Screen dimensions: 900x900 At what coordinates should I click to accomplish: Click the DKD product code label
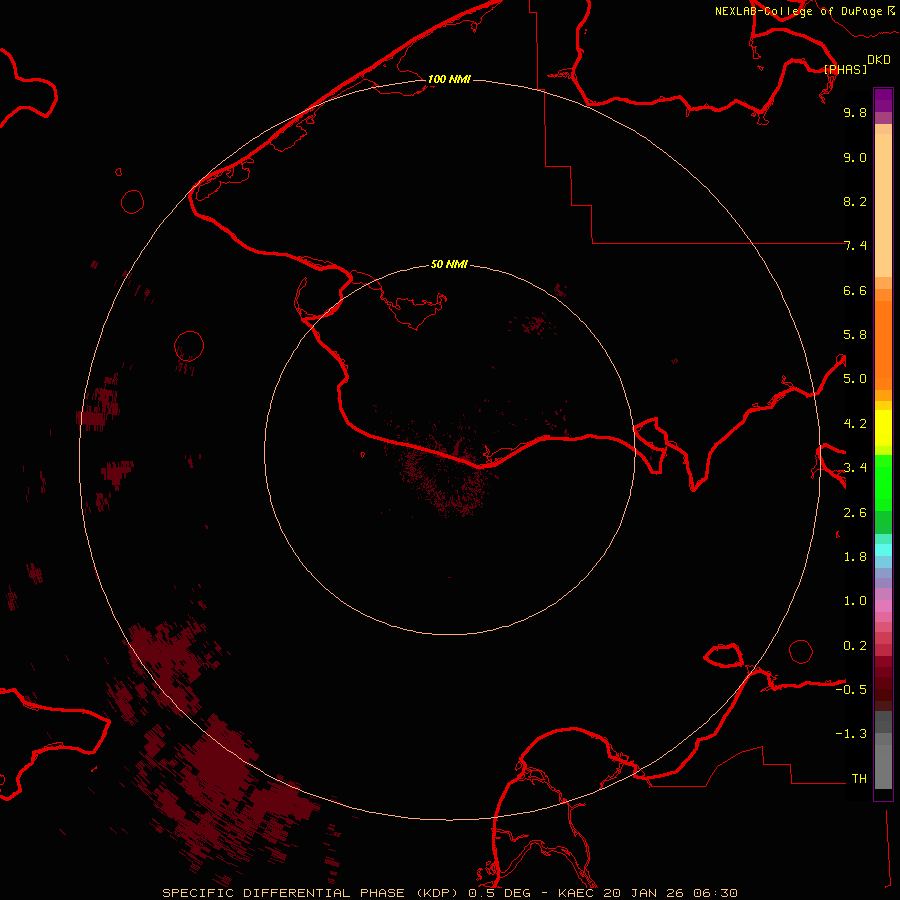(x=879, y=59)
